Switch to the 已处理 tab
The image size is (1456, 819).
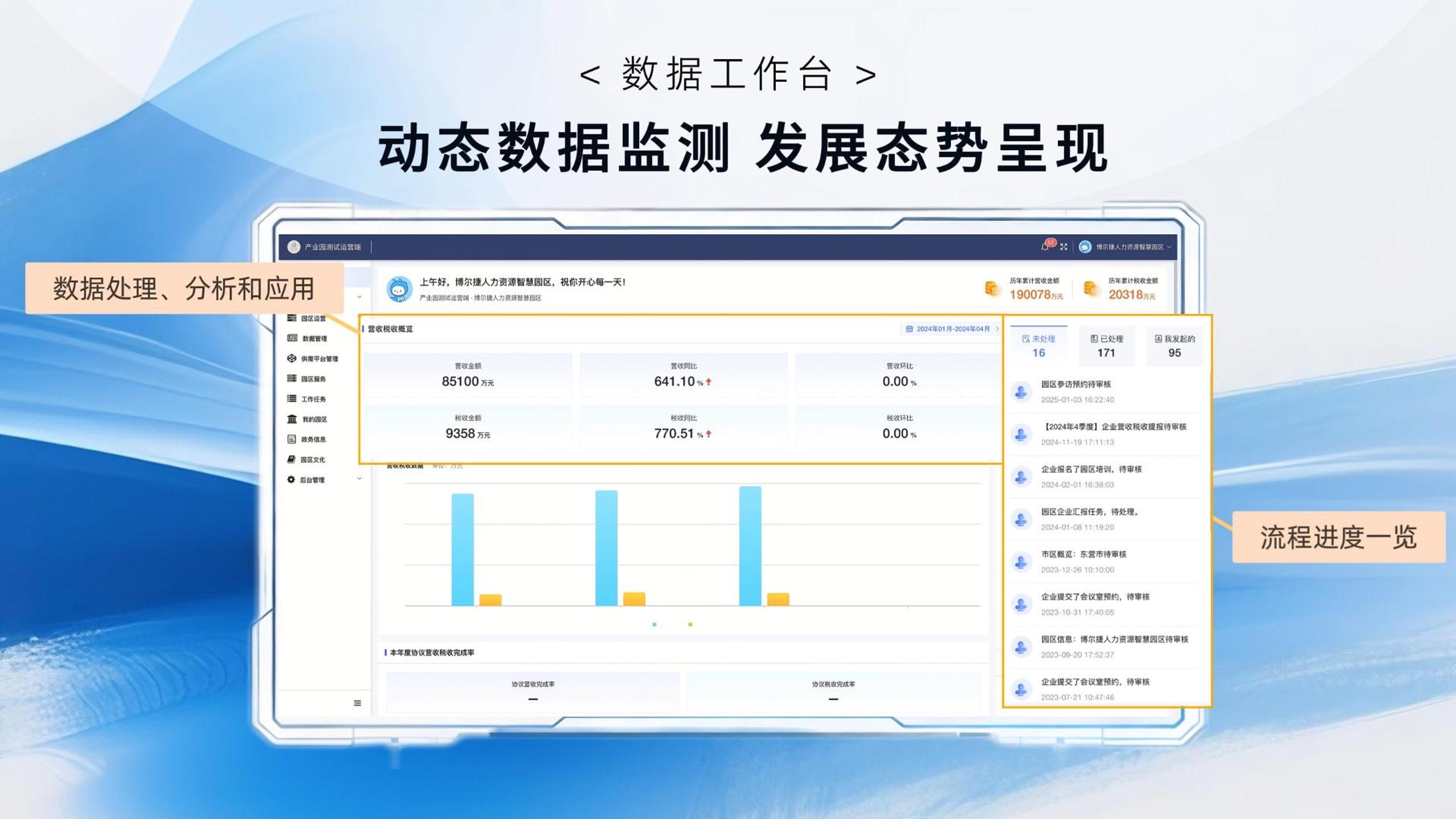coord(1106,345)
